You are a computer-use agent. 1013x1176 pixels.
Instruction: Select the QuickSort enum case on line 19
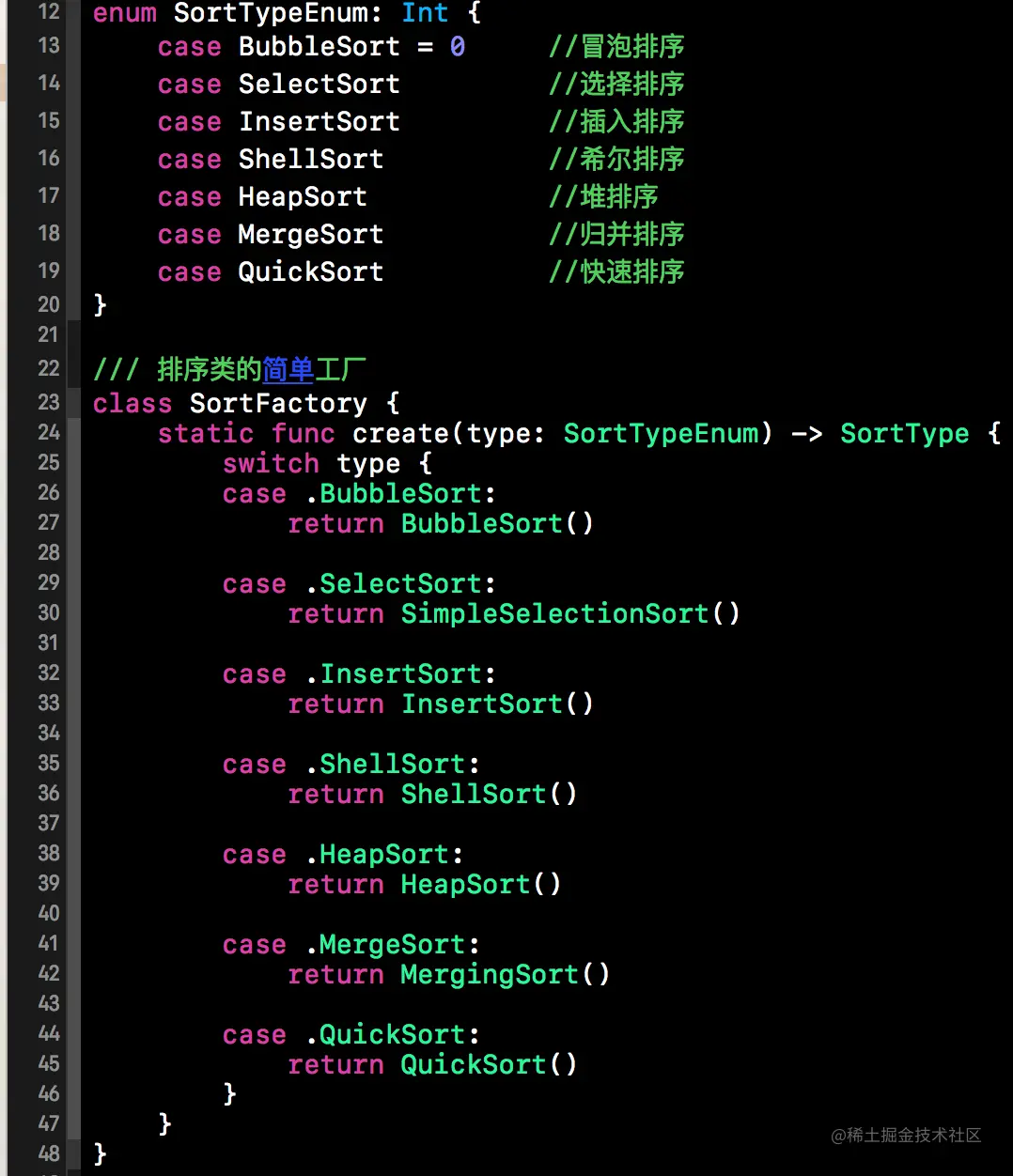tap(311, 271)
